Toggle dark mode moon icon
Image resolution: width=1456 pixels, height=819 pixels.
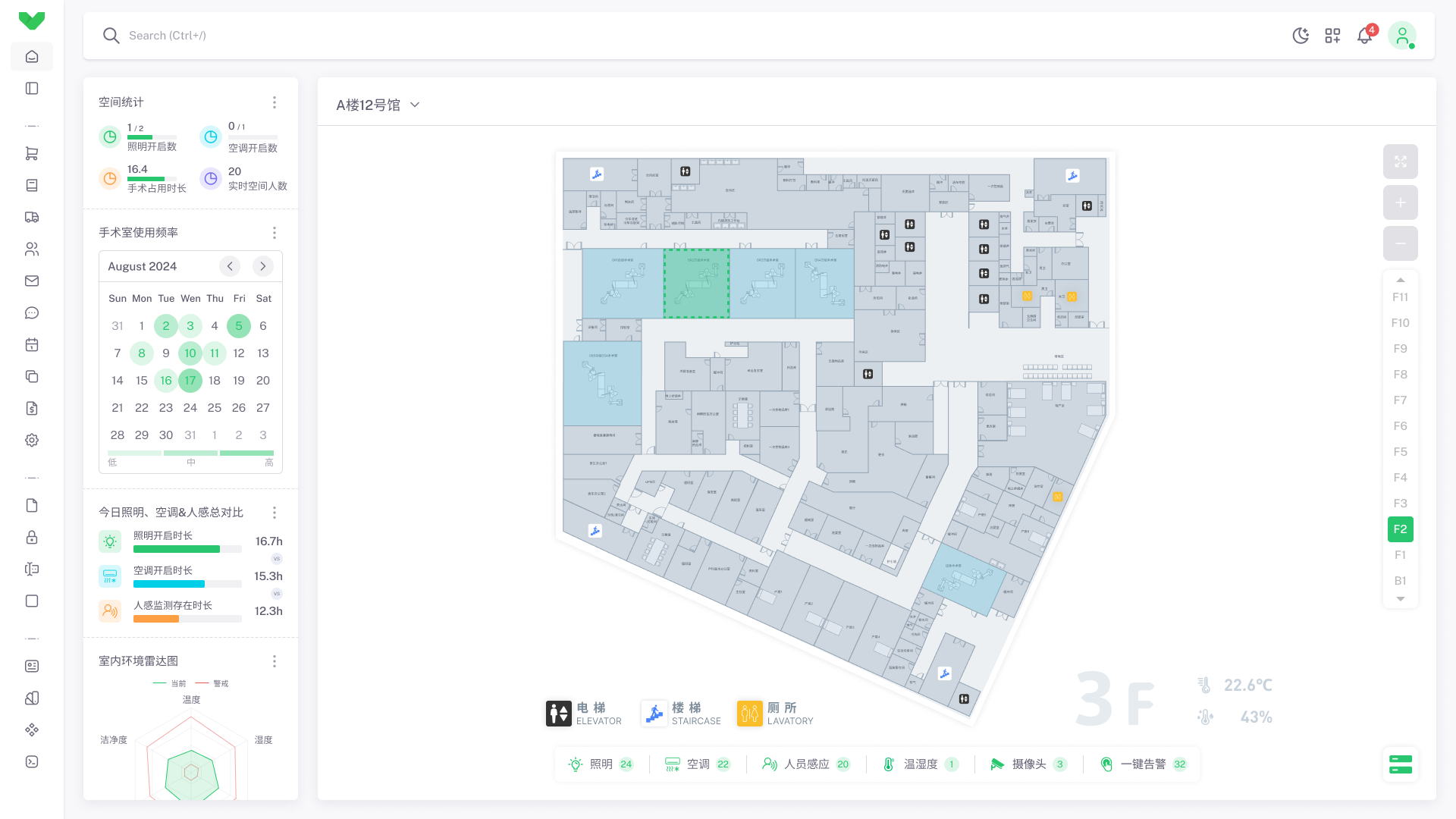click(x=1301, y=36)
